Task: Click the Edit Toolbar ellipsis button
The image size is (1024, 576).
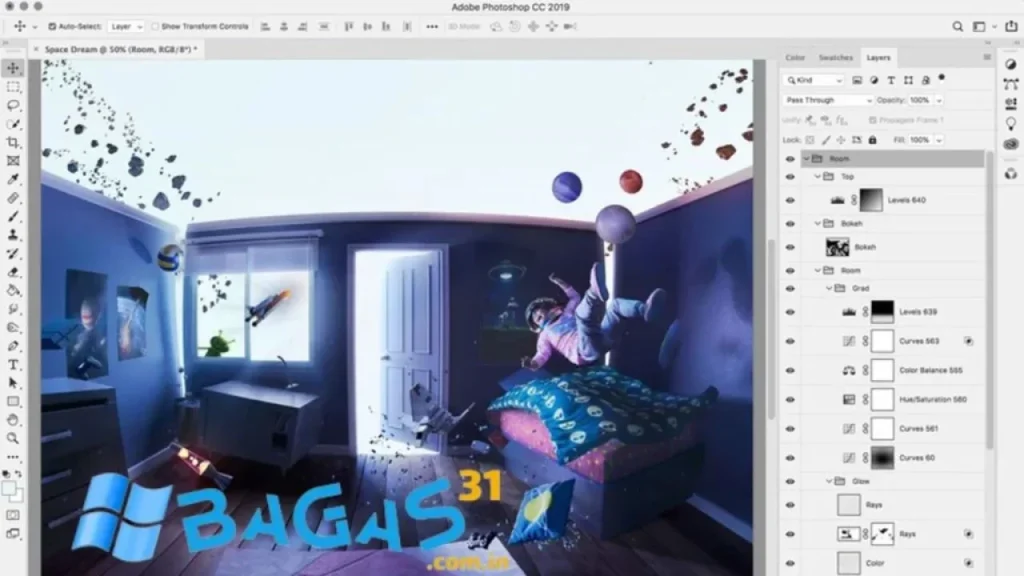Action: [x=13, y=457]
